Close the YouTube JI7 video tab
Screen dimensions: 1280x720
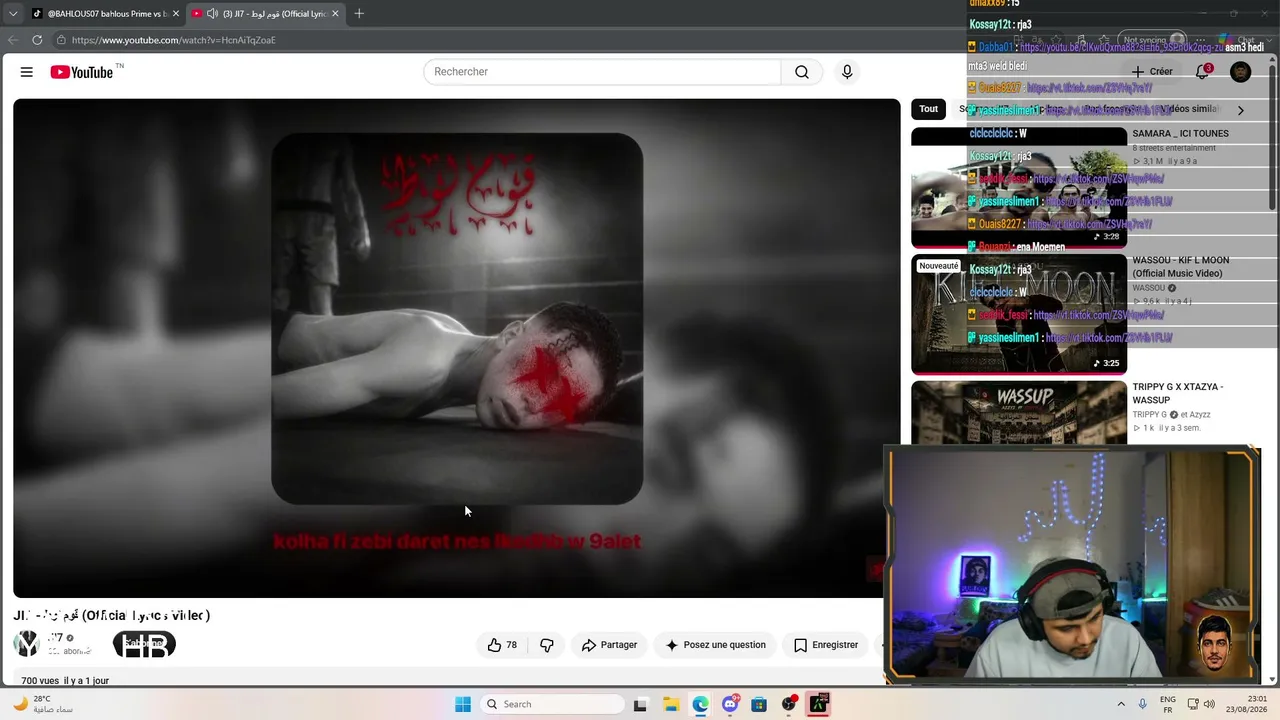tap(335, 14)
